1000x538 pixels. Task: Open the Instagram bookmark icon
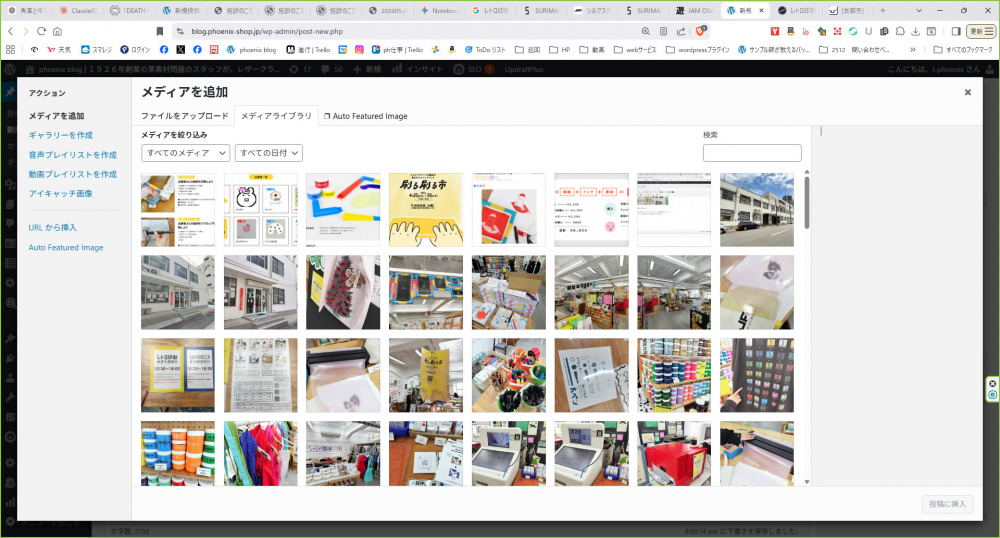pos(359,49)
